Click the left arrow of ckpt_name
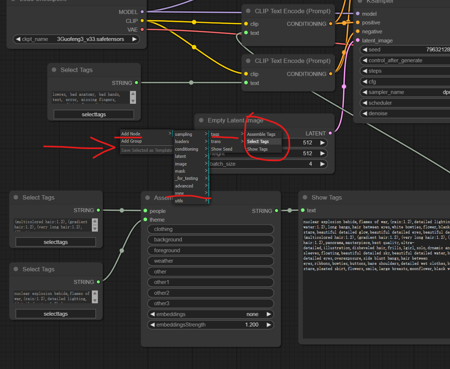The width and height of the screenshot is (450, 369). click(18, 39)
